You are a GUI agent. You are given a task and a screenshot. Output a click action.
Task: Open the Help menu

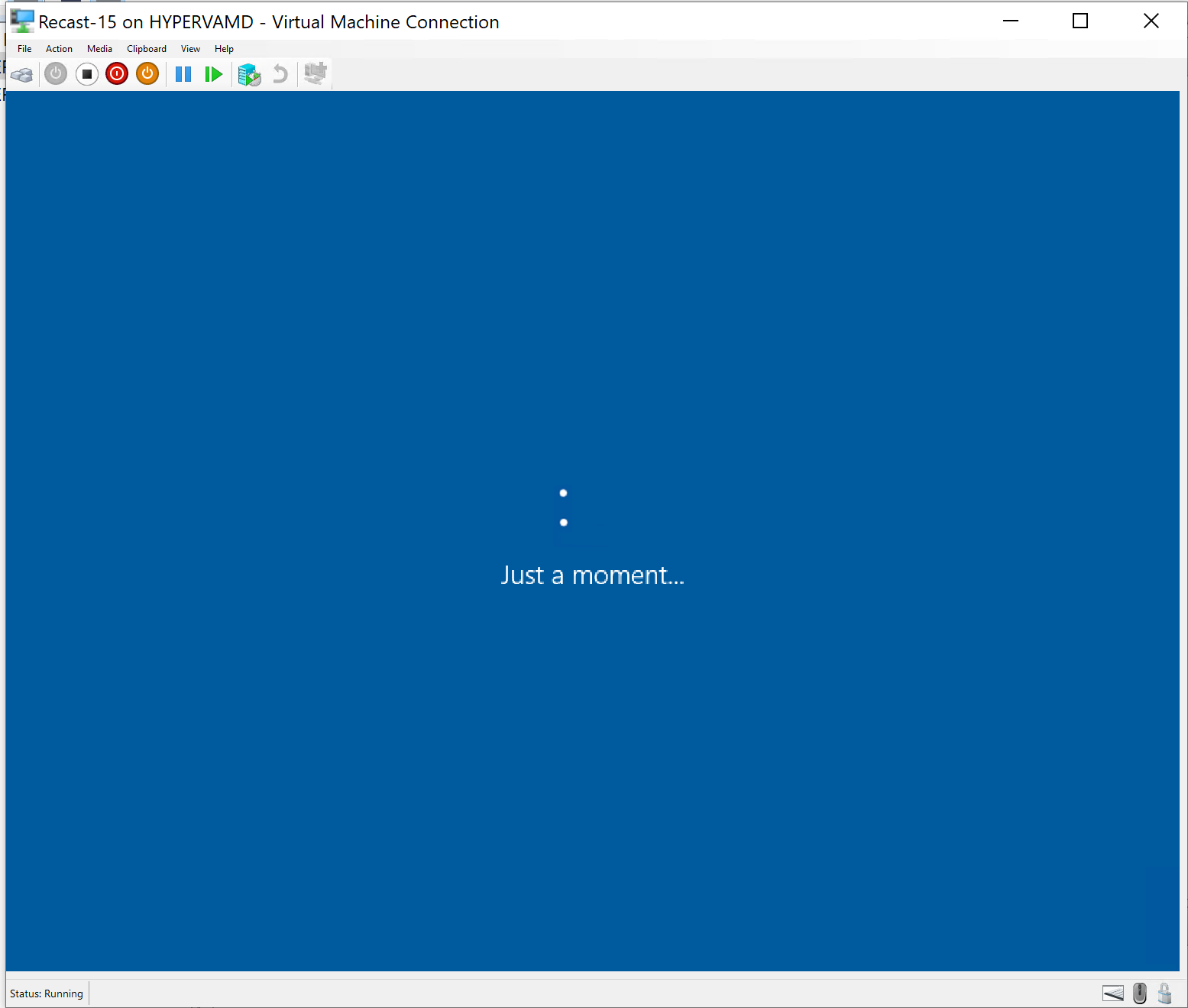tap(224, 49)
